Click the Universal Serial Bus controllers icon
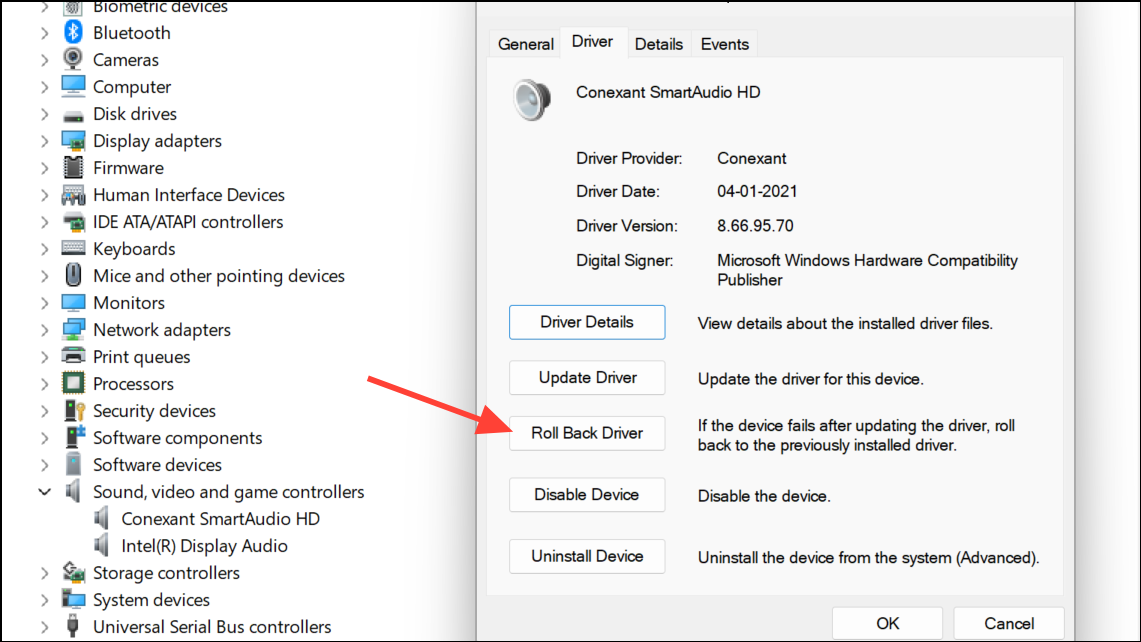The width and height of the screenshot is (1141, 642). [73, 626]
